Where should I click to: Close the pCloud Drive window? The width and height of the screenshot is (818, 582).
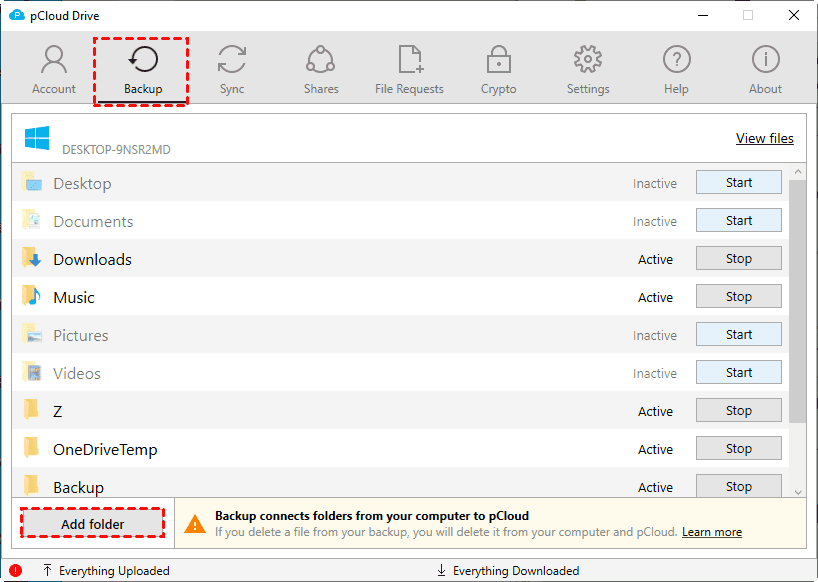(793, 15)
